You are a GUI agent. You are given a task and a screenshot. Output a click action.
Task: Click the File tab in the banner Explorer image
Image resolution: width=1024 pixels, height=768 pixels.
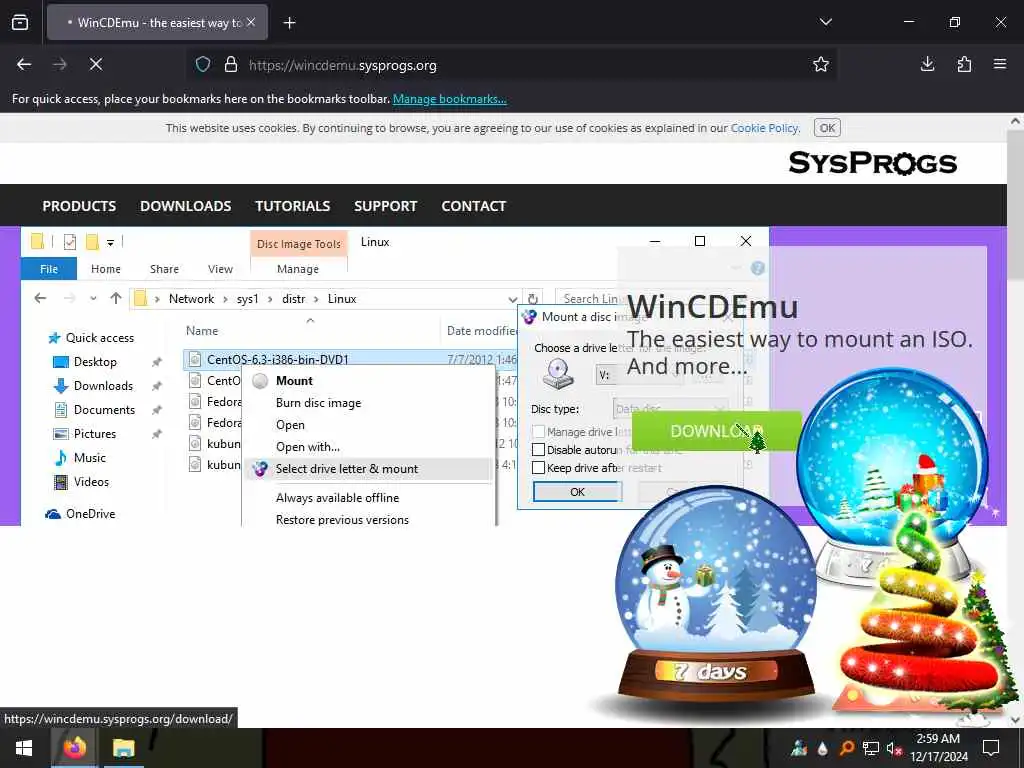point(49,268)
